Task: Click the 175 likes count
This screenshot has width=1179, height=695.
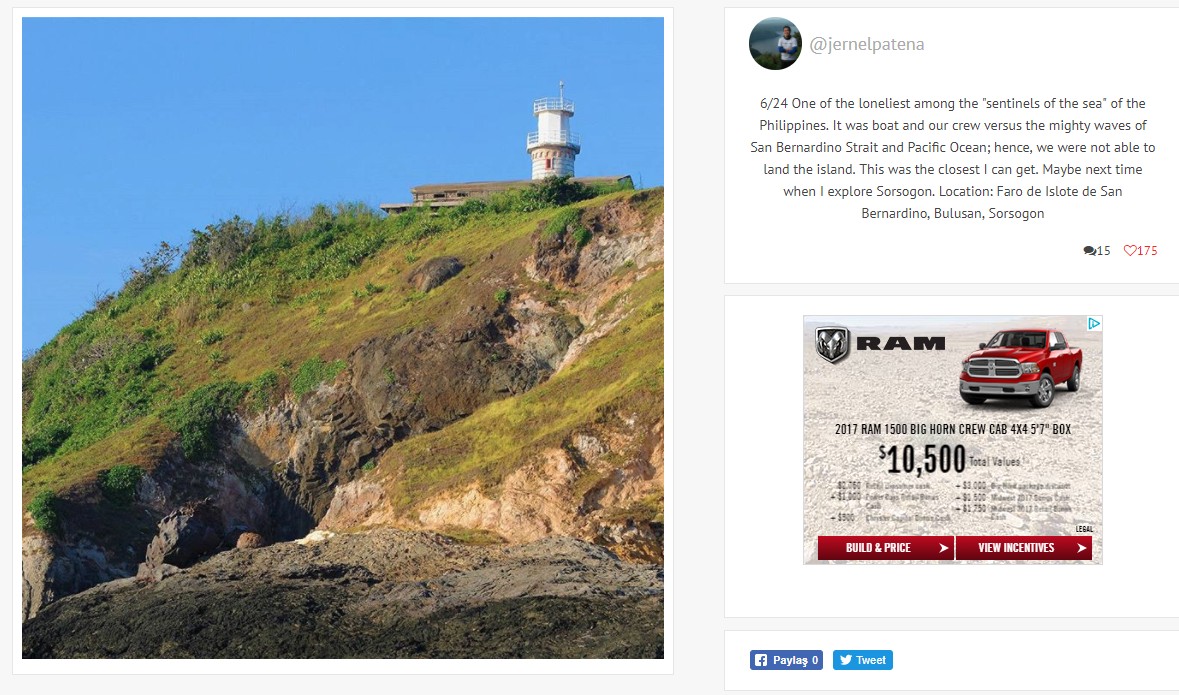Action: (x=1147, y=250)
